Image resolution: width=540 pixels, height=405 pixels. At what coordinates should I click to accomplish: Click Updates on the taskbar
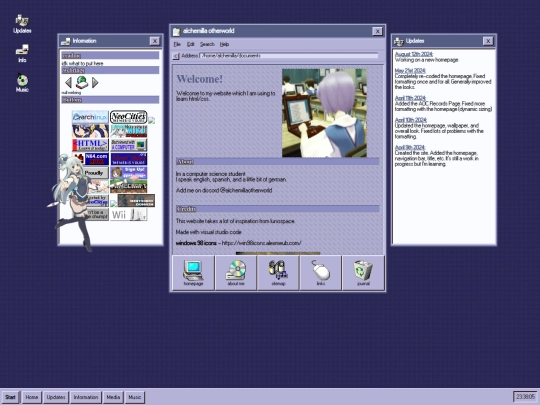coord(56,397)
